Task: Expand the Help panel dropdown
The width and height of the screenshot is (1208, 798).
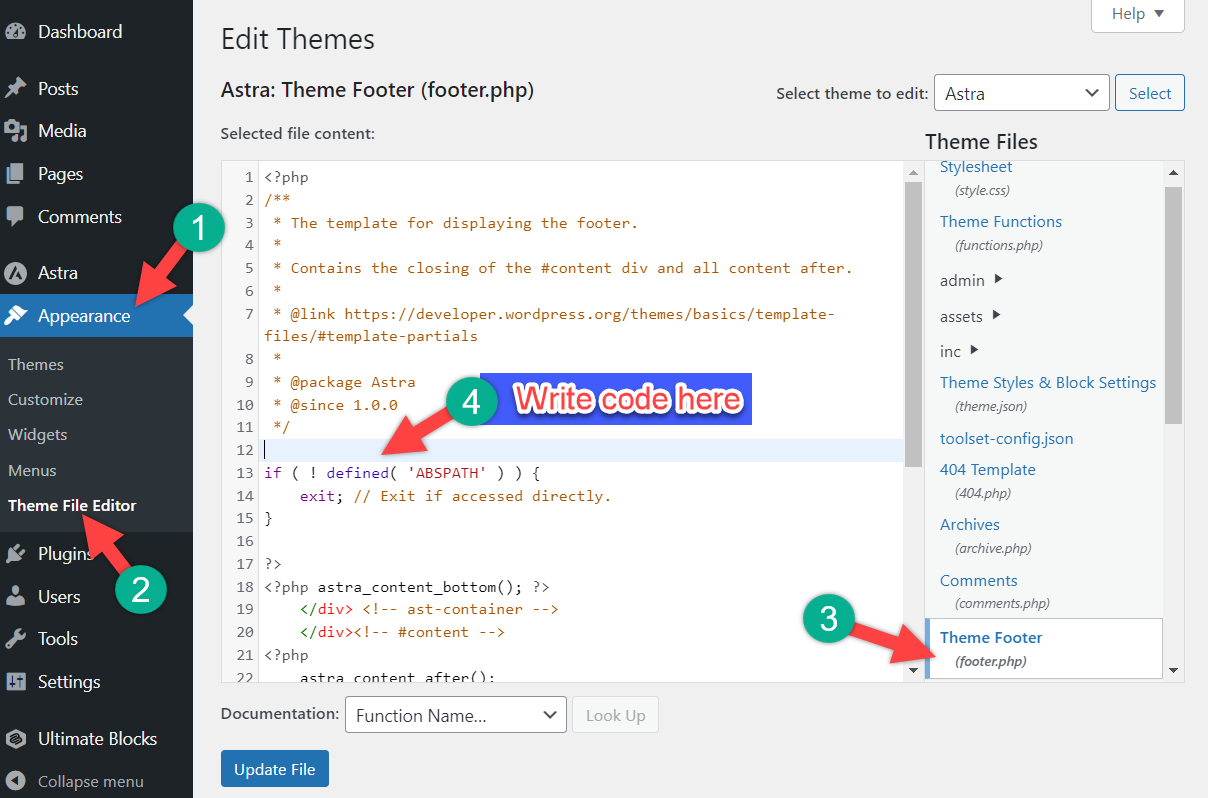Action: pos(1137,13)
